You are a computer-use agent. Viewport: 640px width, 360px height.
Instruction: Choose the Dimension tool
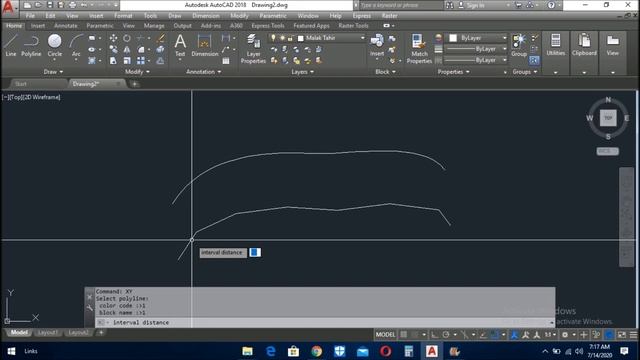204,45
